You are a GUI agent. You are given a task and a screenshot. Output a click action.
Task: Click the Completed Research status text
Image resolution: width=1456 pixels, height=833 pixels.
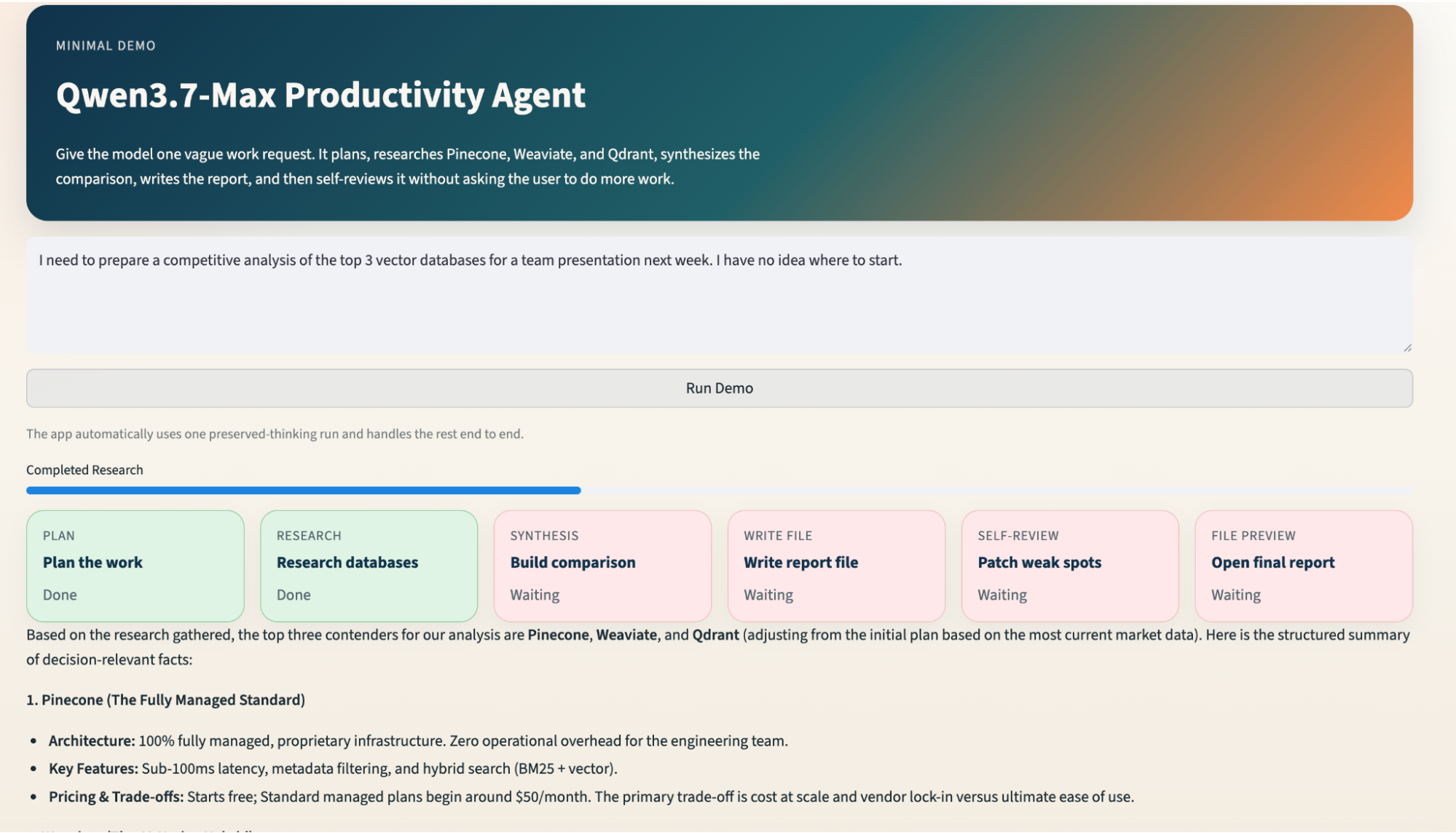click(84, 470)
